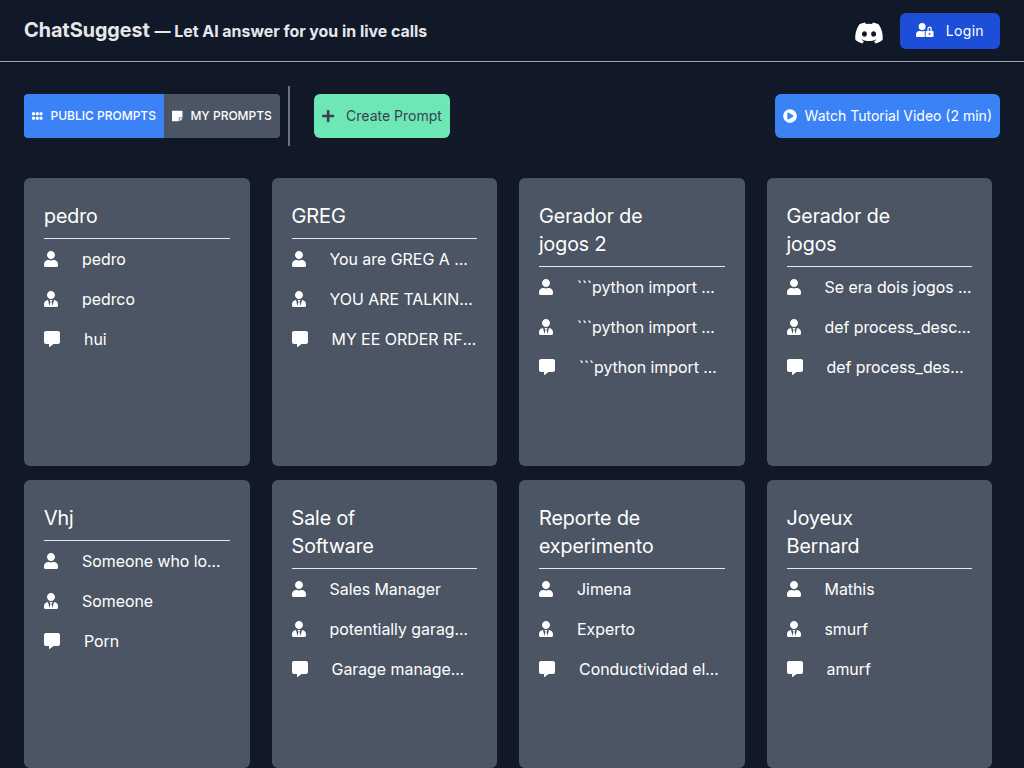Viewport: 1024px width, 768px height.
Task: Switch to the Public Prompts tab
Action: coord(94,116)
